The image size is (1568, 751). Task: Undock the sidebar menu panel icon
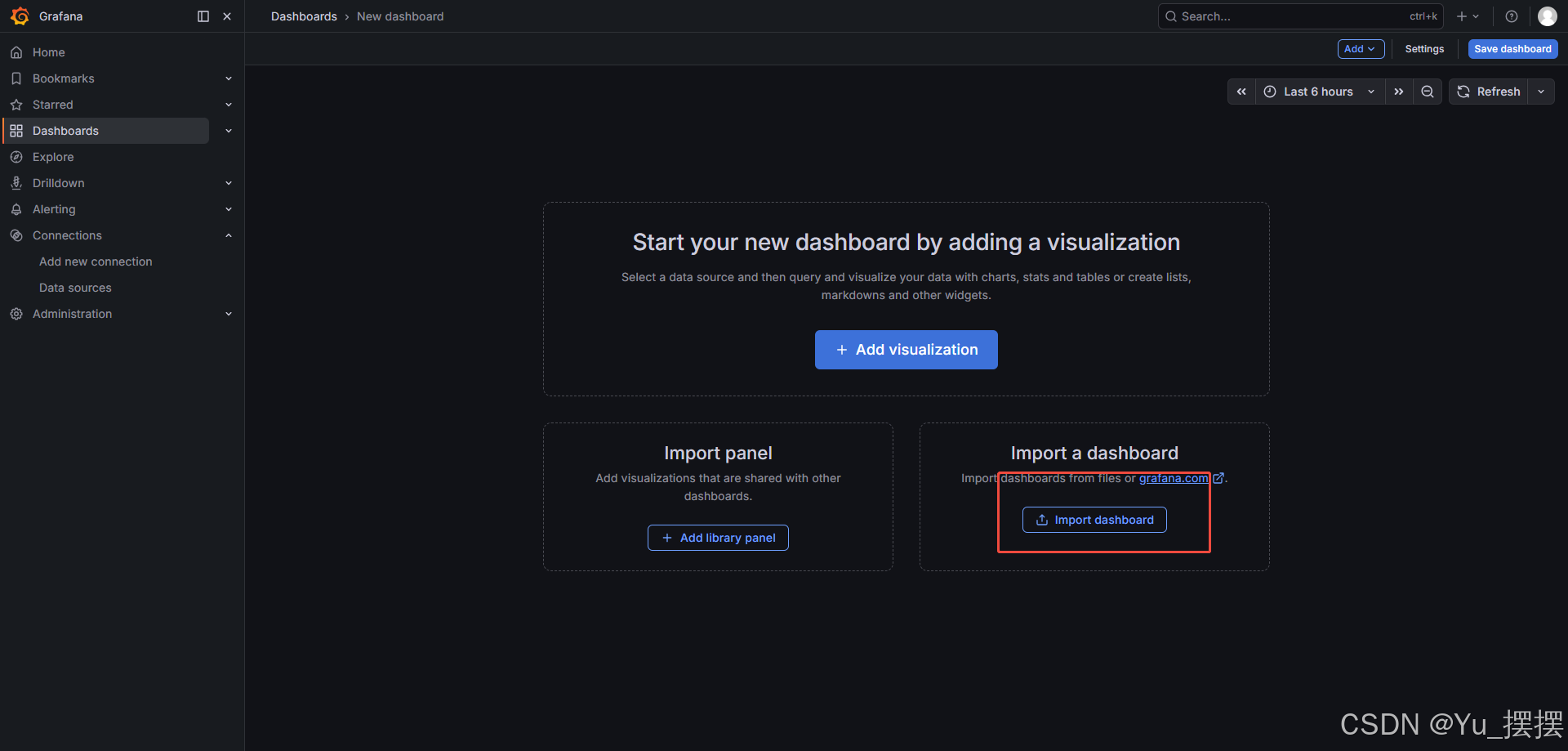point(203,16)
